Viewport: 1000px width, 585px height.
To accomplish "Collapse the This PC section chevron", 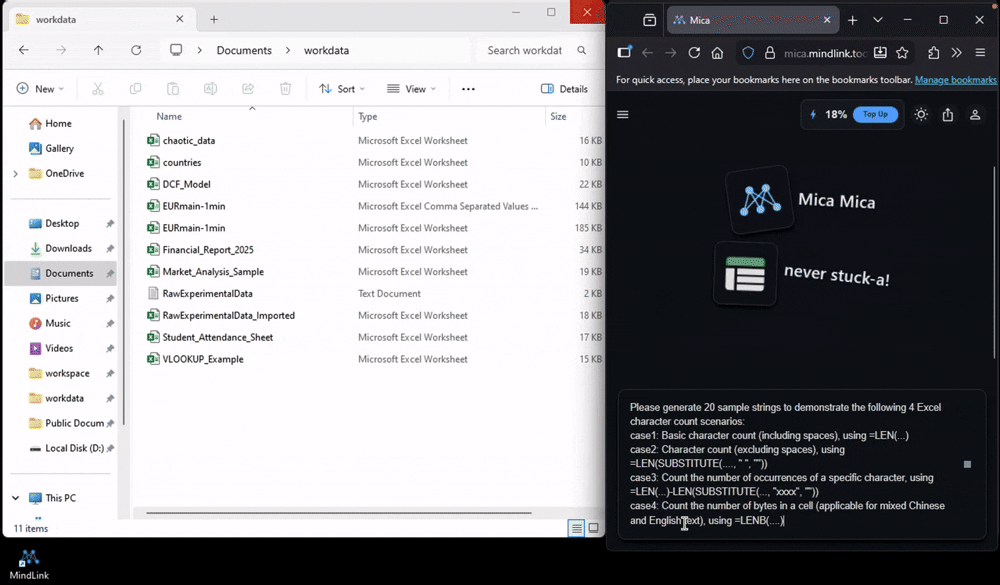I will [x=14, y=497].
